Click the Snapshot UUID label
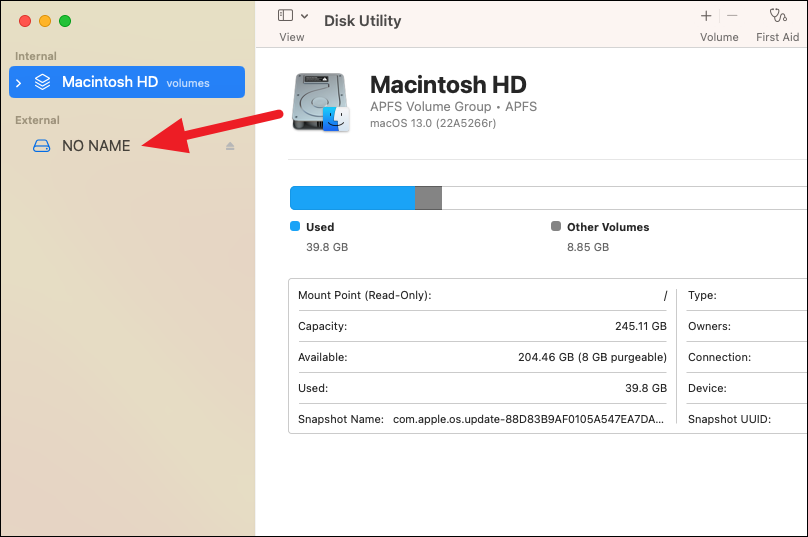This screenshot has width=808, height=537. tap(729, 419)
